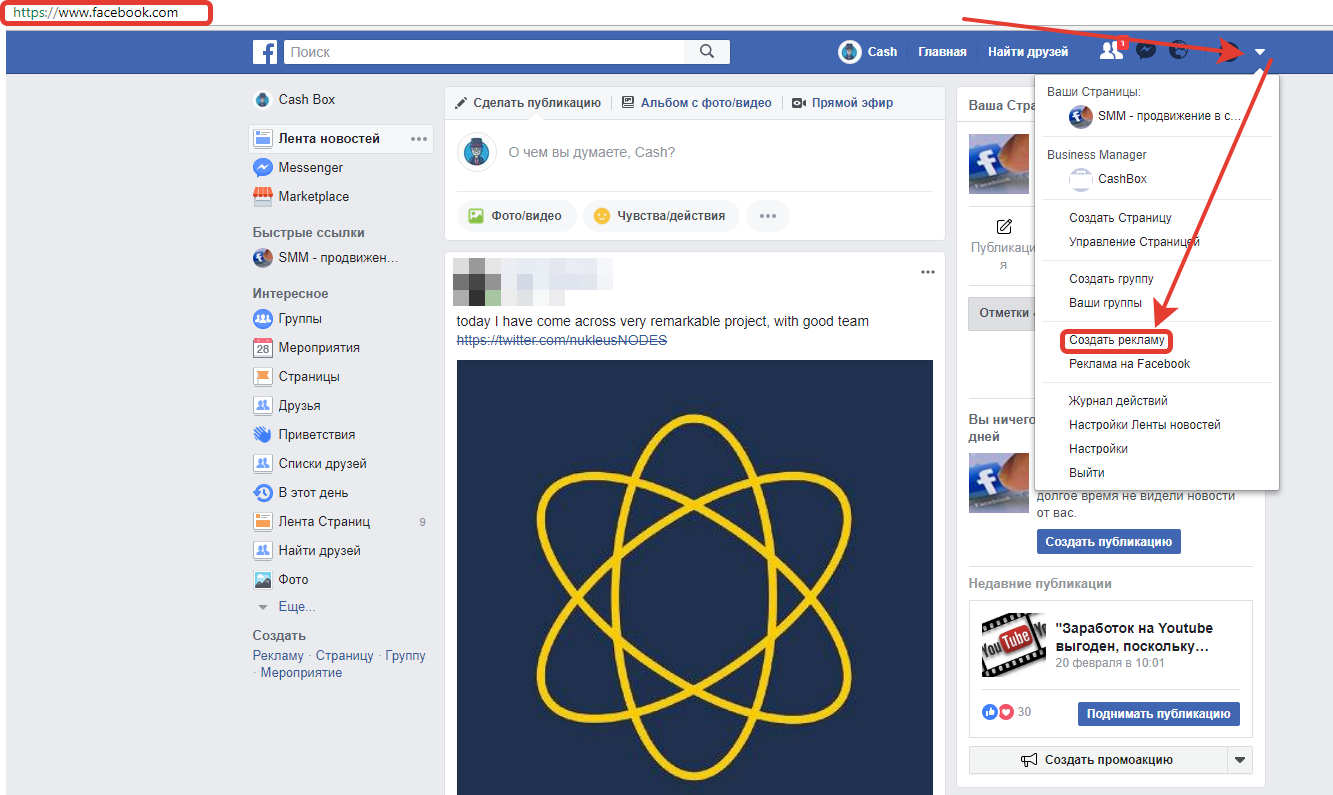Open the Messenger icon in top bar
This screenshot has width=1333, height=795.
(1146, 51)
